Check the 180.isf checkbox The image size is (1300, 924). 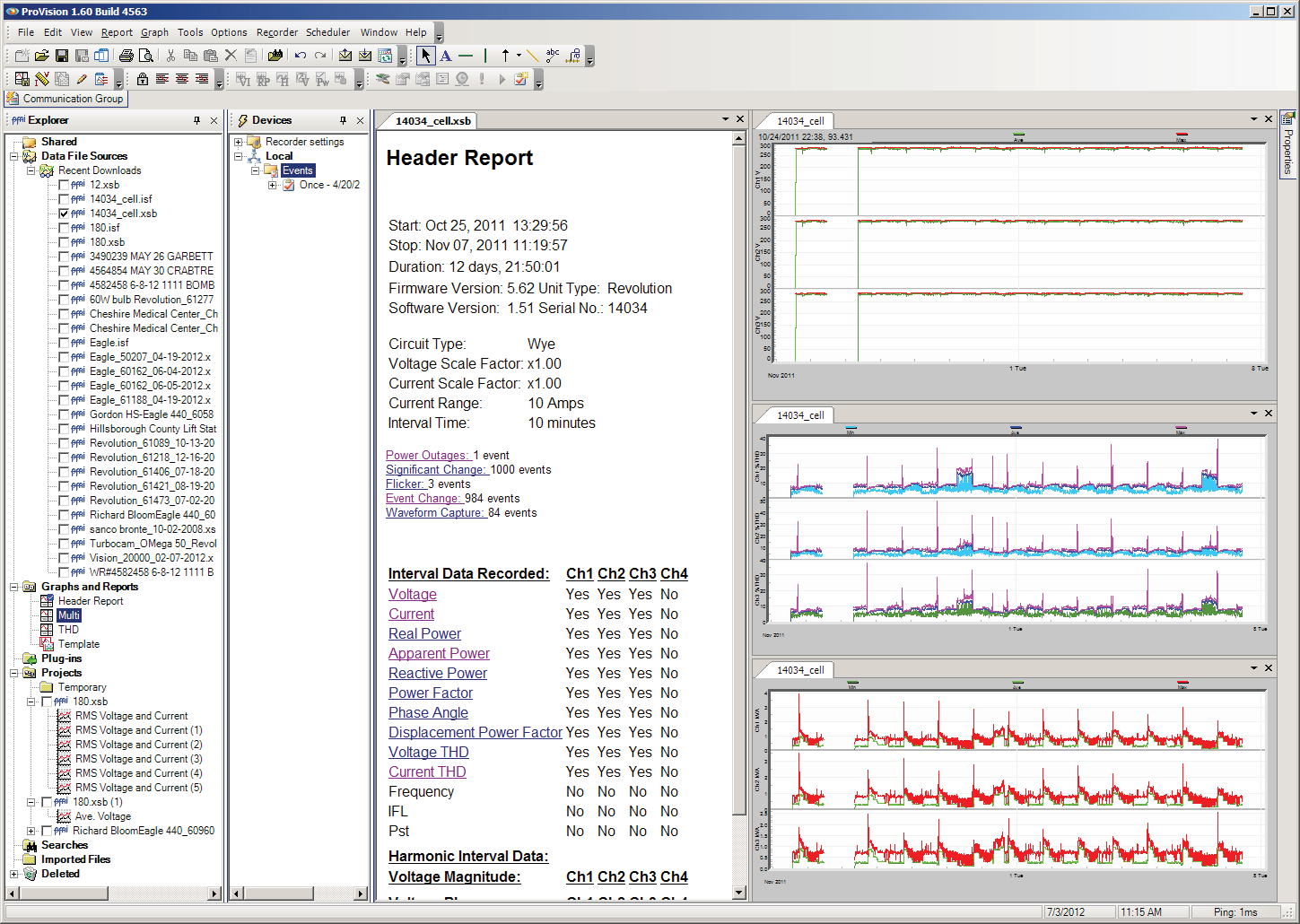pyautogui.click(x=64, y=227)
